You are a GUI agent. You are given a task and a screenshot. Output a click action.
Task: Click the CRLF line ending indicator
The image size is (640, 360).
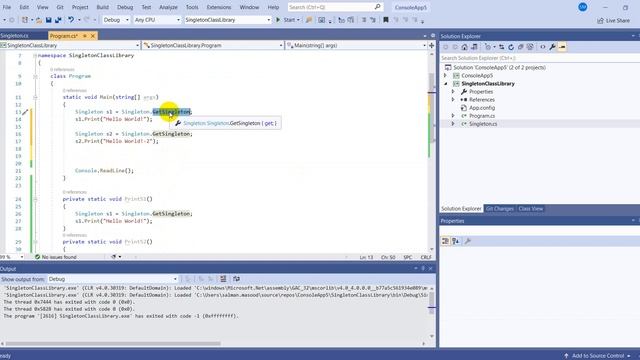426,257
